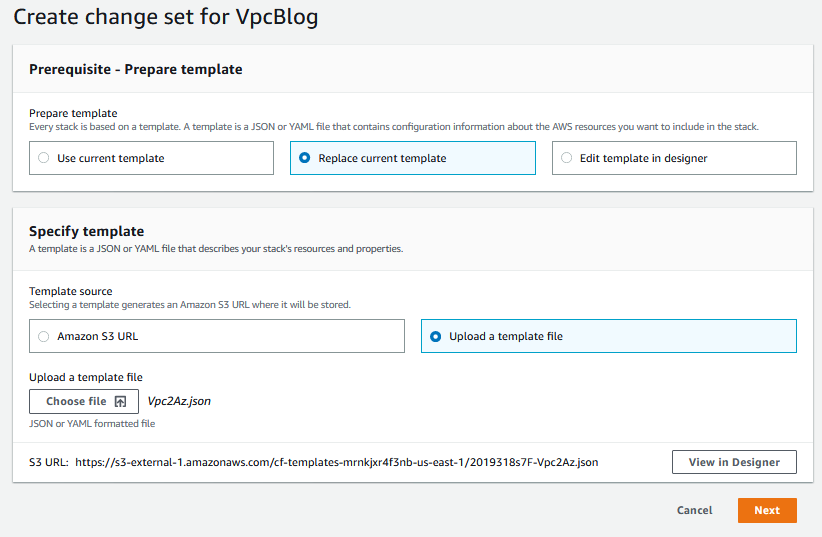This screenshot has width=822, height=537.
Task: Select Edit template in designer radio
Action: click(566, 158)
